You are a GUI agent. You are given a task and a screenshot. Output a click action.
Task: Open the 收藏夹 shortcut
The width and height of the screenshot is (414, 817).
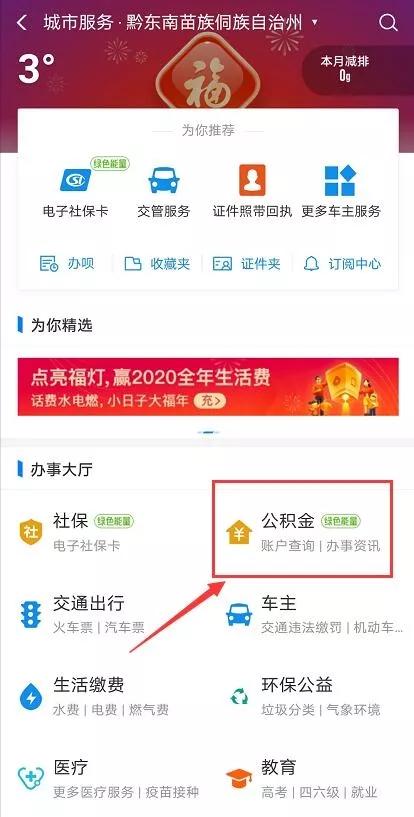(x=157, y=264)
